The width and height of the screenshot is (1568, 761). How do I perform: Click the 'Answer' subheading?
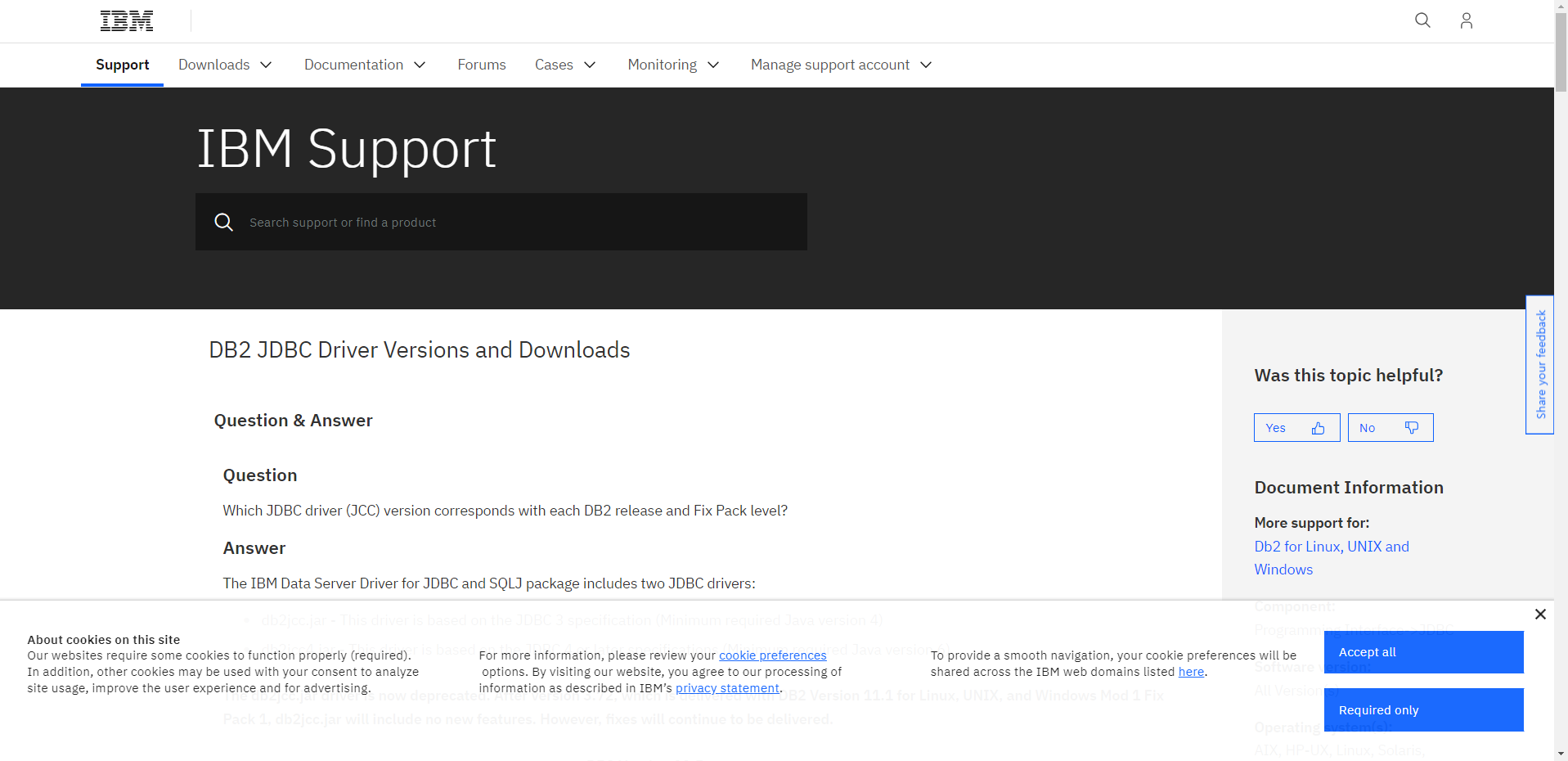(x=254, y=548)
